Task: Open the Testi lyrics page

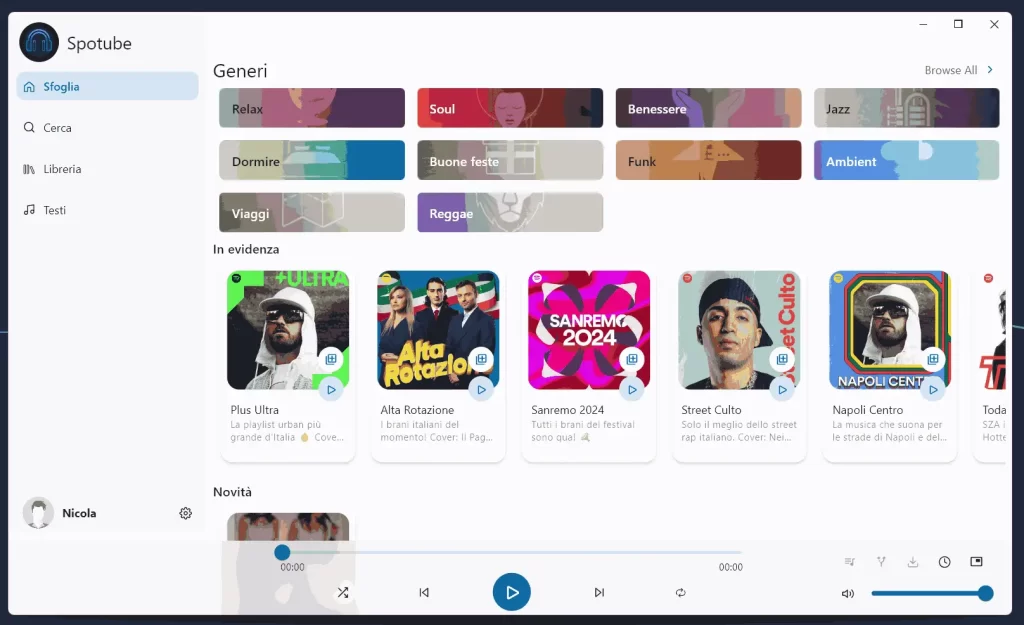Action: (x=107, y=210)
